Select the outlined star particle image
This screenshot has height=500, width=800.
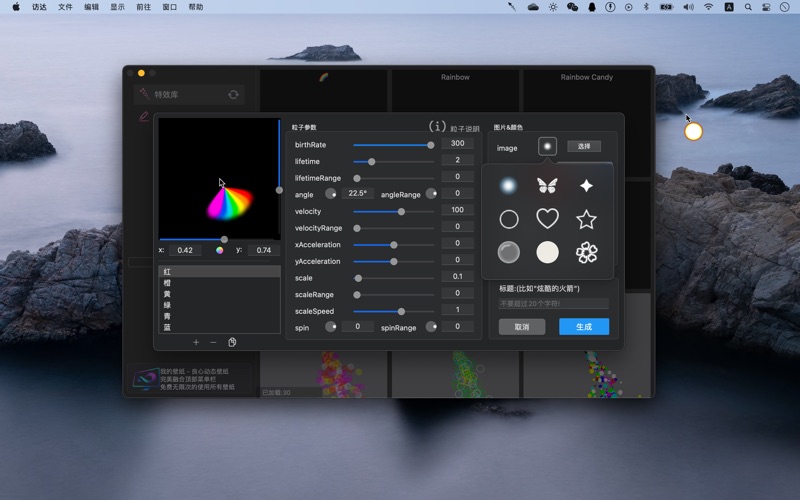(586, 219)
